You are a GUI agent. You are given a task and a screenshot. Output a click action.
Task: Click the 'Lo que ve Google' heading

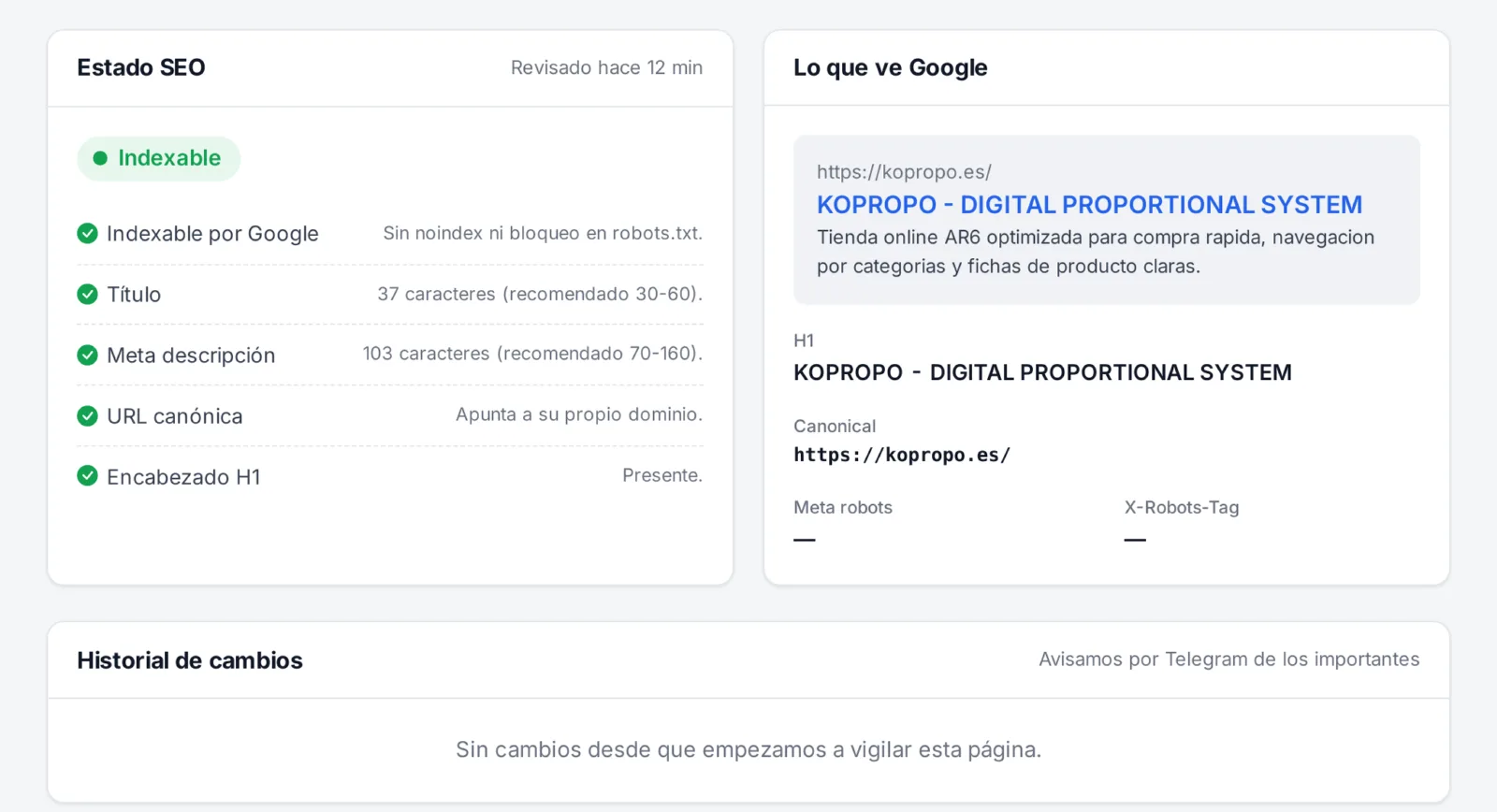click(890, 67)
